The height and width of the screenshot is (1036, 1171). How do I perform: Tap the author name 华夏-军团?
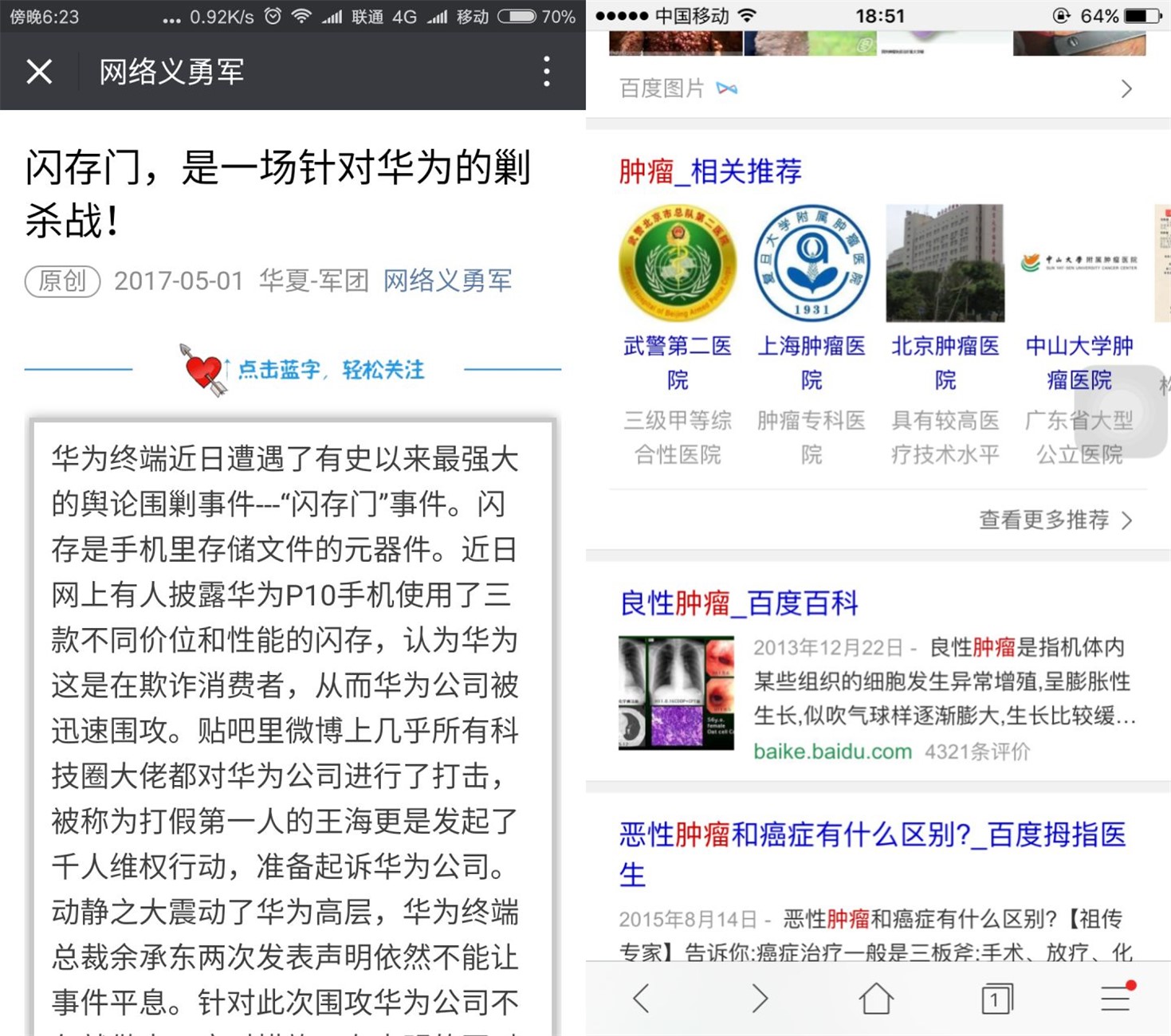[x=314, y=281]
